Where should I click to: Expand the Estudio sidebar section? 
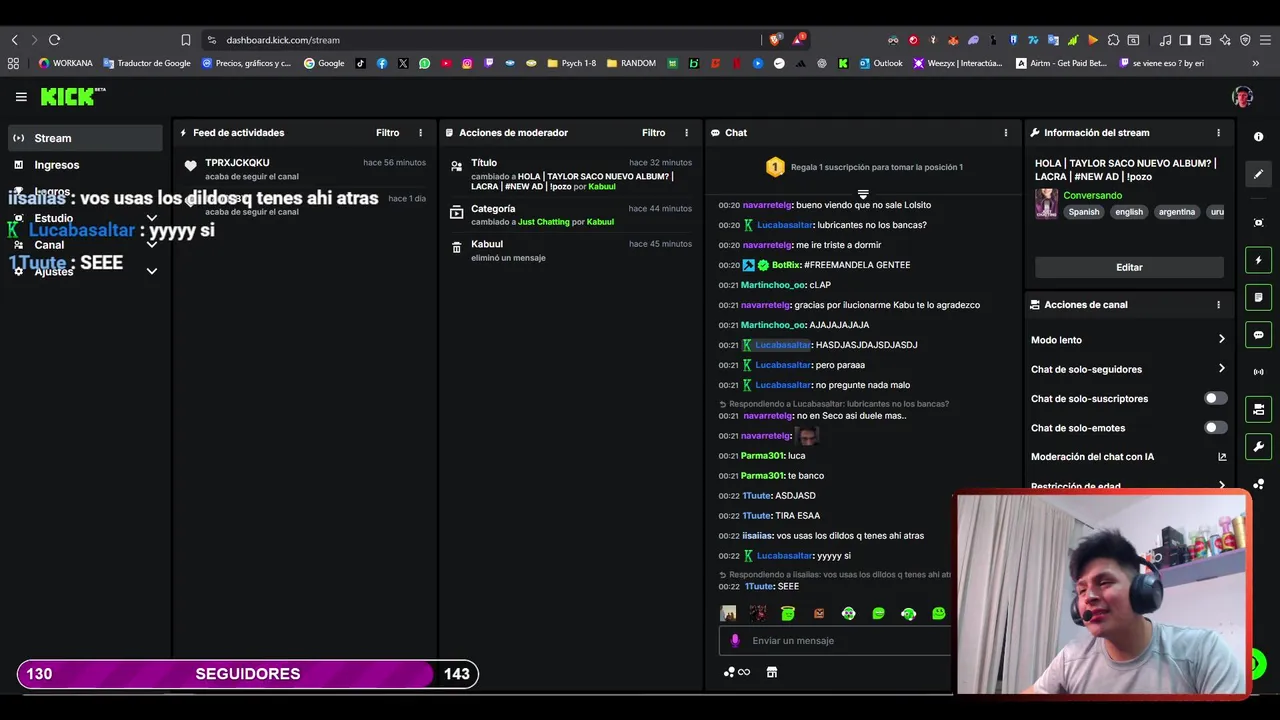(152, 218)
